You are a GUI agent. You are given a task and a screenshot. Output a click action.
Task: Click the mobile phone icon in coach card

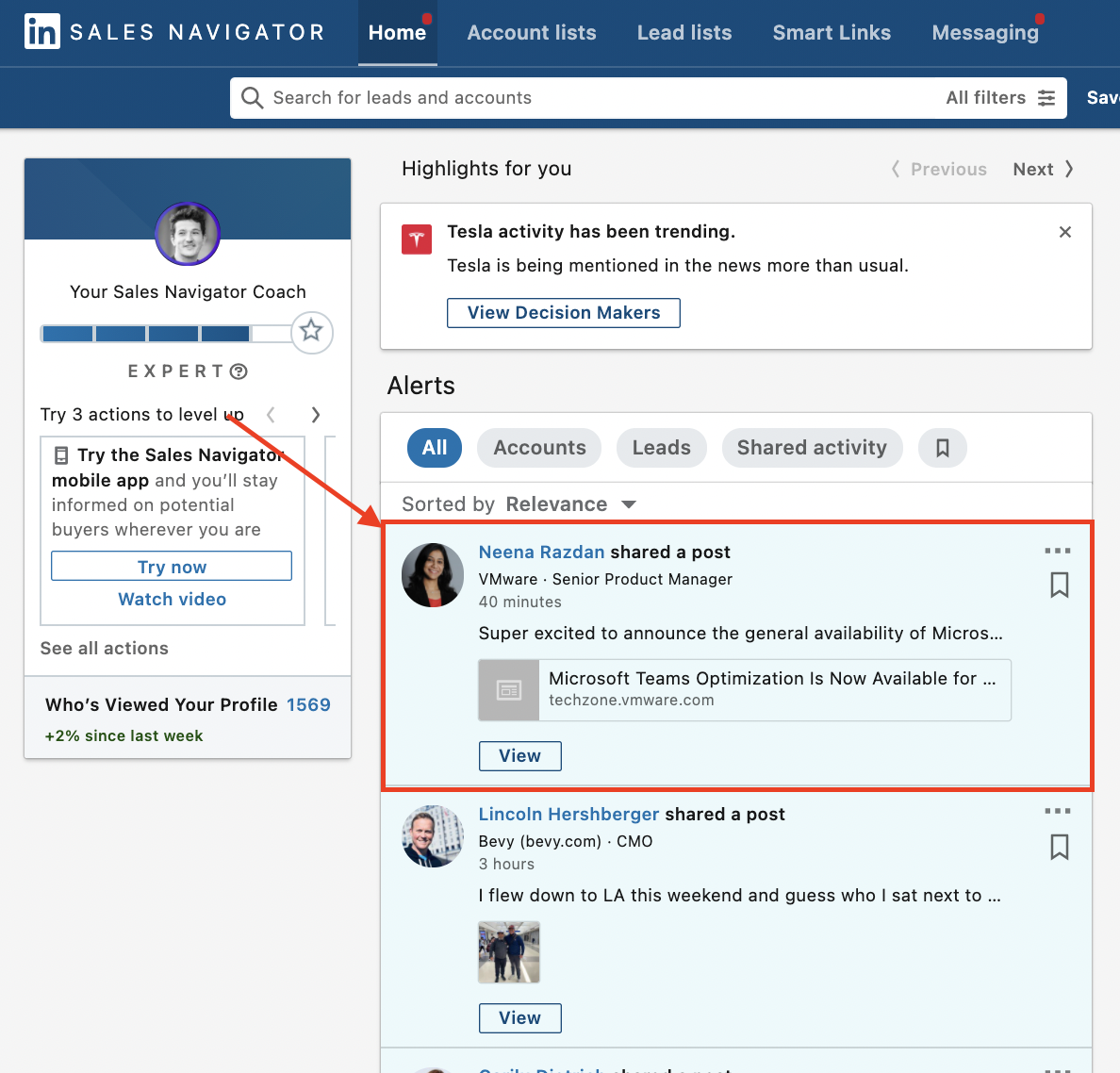61,455
